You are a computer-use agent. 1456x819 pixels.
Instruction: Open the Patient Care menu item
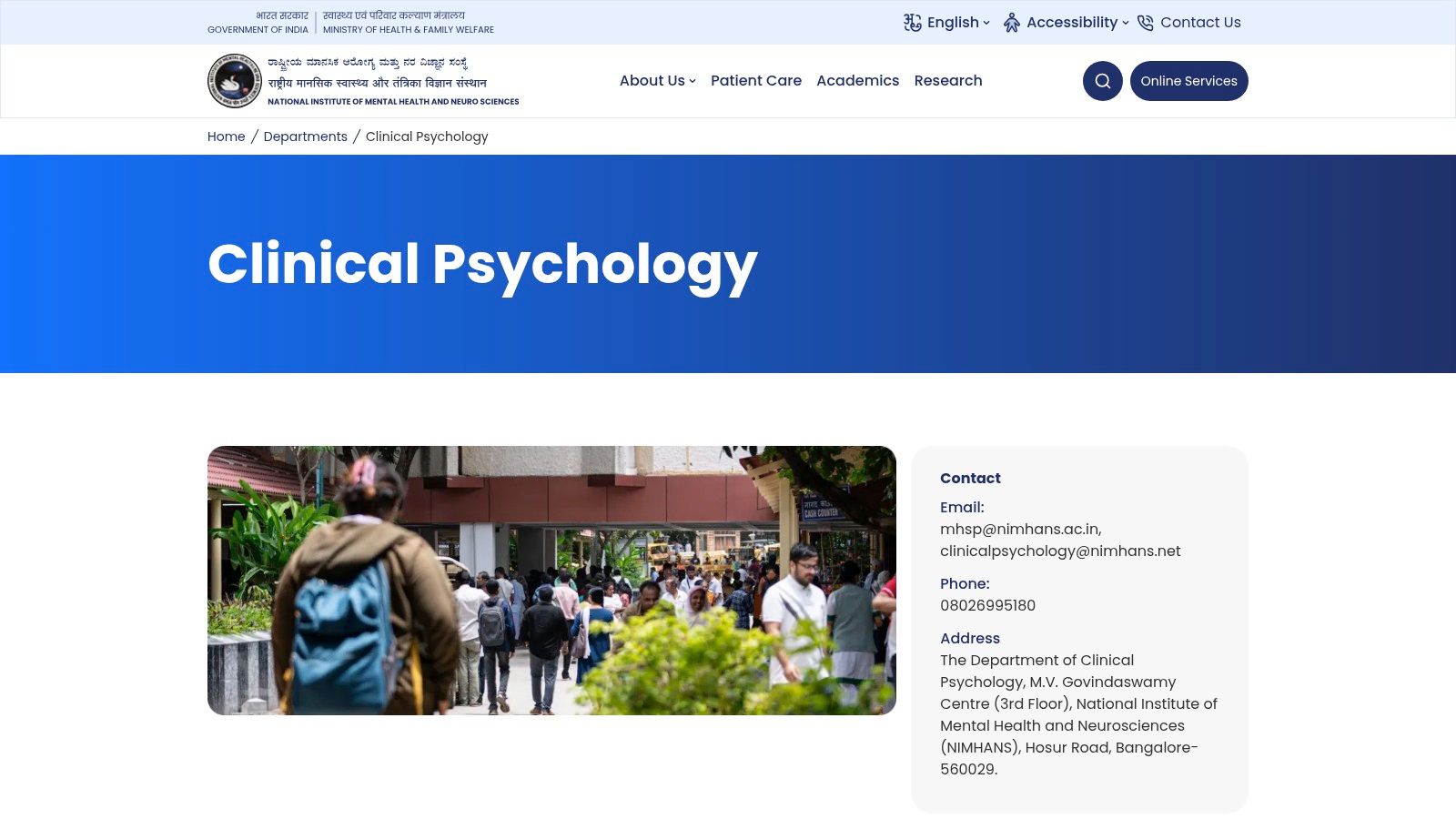[756, 81]
